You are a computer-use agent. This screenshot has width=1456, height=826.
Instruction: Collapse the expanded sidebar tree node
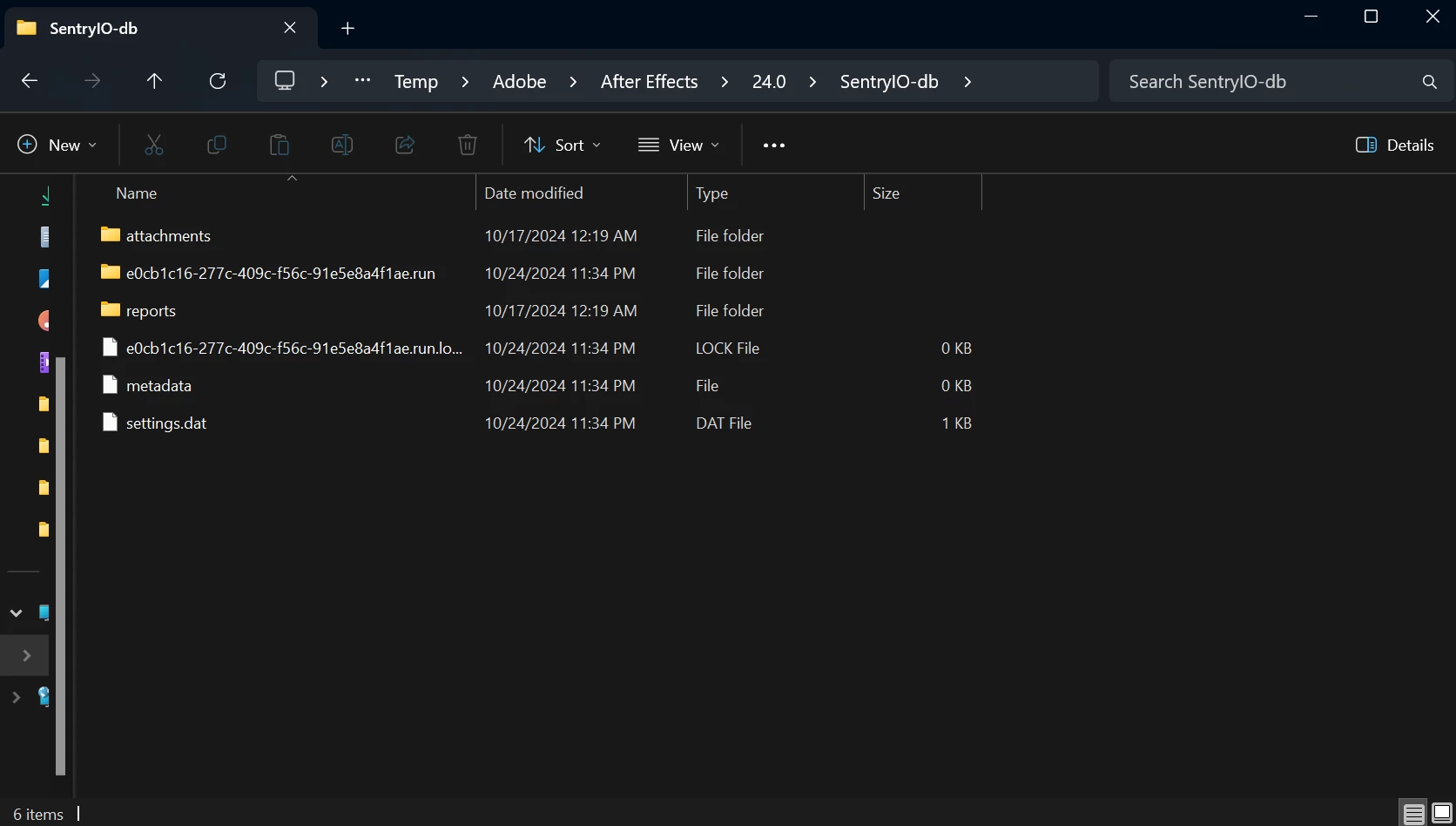16,613
